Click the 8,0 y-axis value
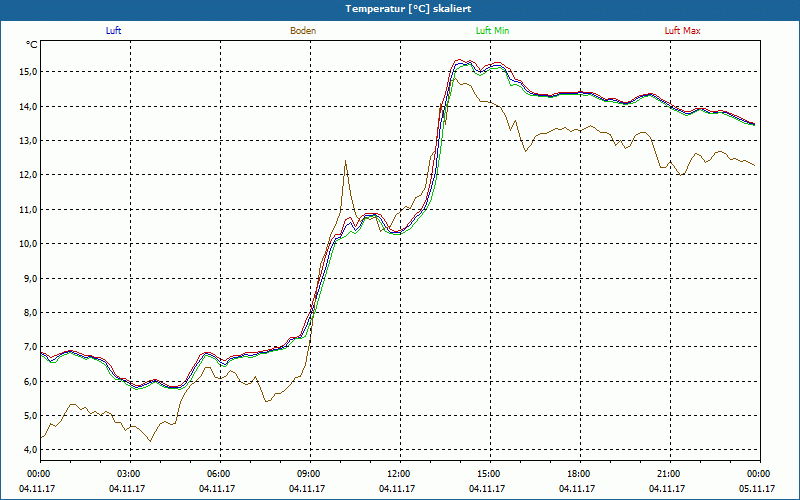The width and height of the screenshot is (800, 500). click(30, 312)
